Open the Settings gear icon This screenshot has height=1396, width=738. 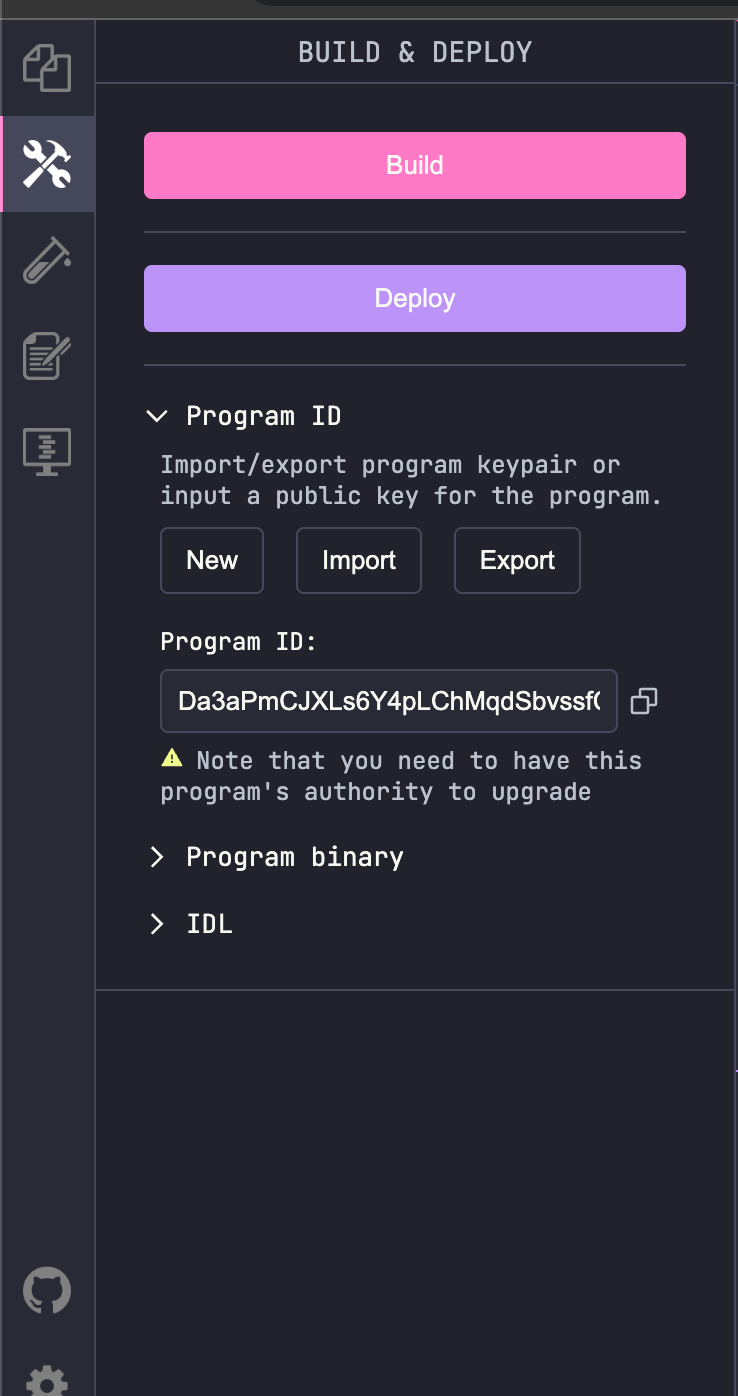tap(47, 1381)
